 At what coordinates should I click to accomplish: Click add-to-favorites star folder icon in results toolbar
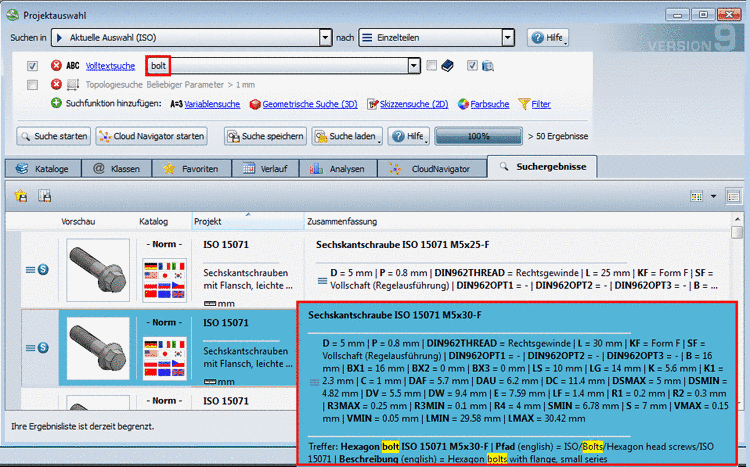point(21,196)
